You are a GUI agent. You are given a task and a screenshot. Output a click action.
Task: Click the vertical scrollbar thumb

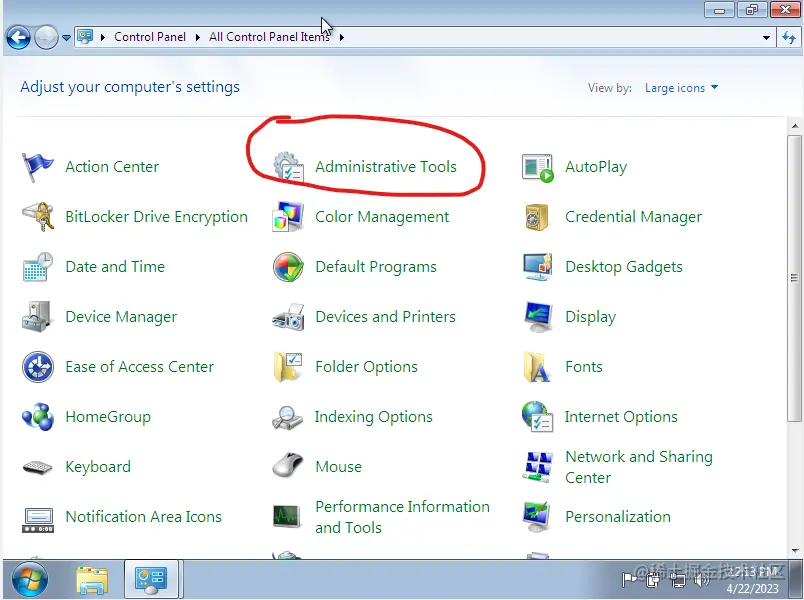pos(794,278)
